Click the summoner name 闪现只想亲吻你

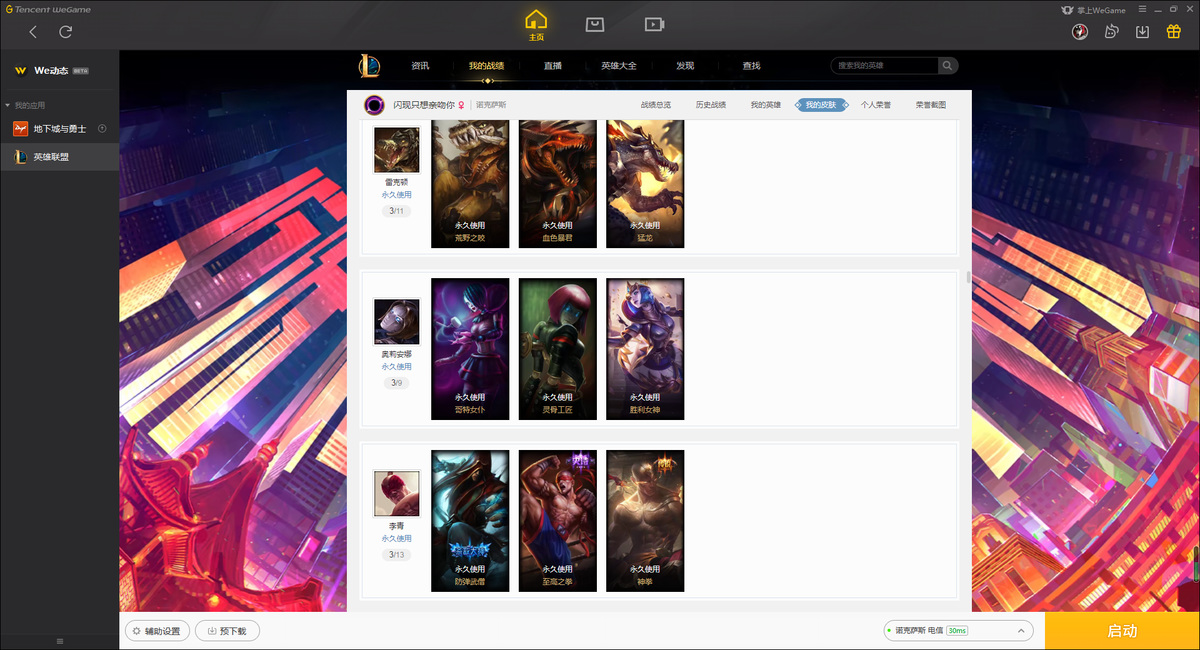click(424, 105)
